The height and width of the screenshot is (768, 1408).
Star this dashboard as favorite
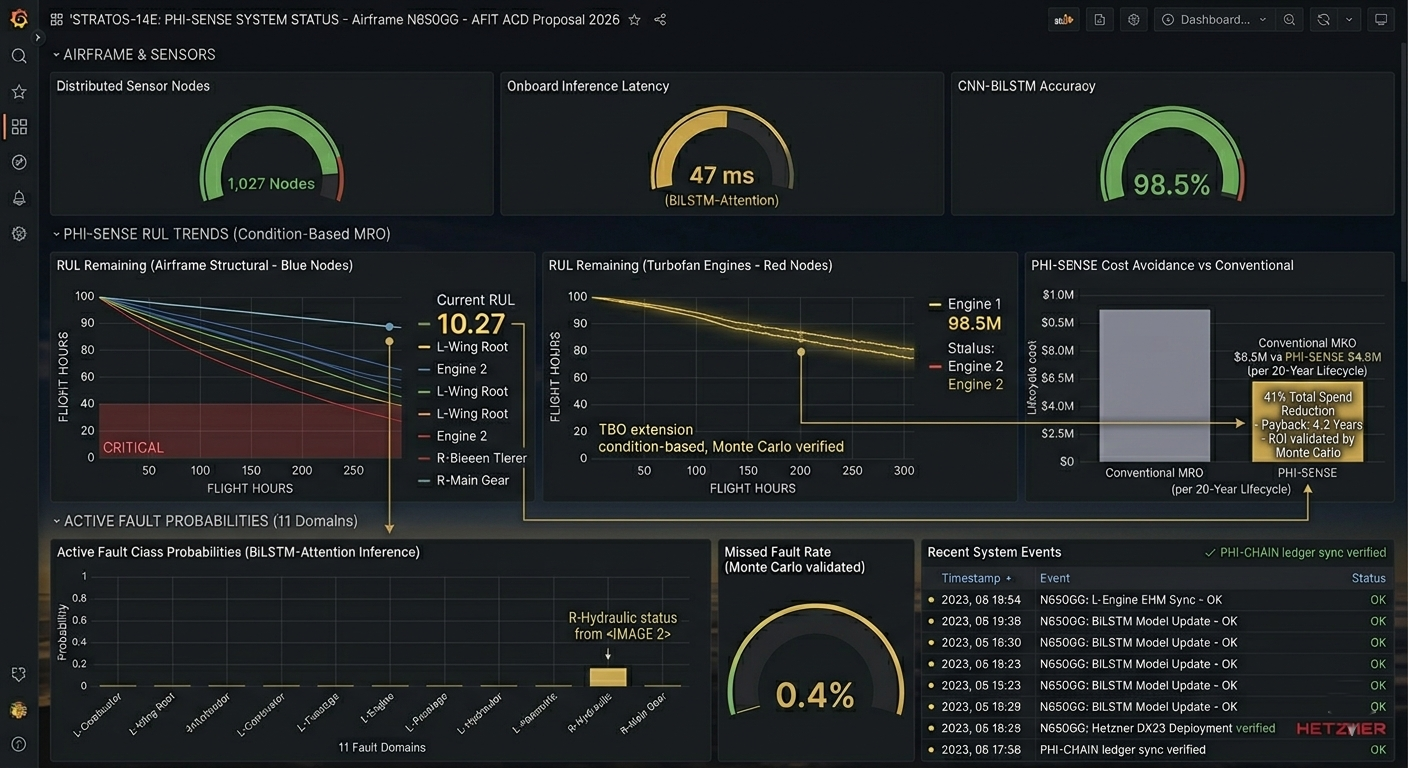pos(634,19)
